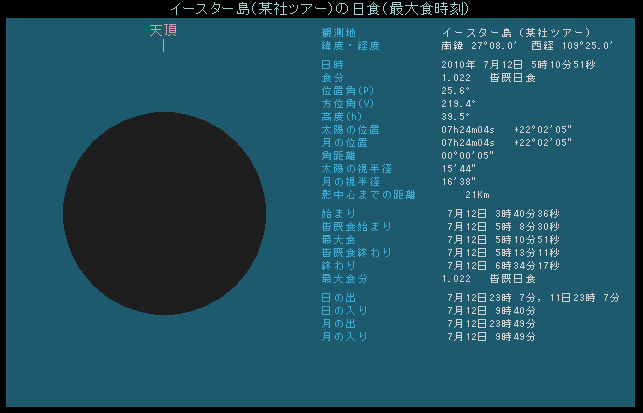Click the zenith tick mark below 天頂
The height and width of the screenshot is (413, 643).
coord(163,46)
